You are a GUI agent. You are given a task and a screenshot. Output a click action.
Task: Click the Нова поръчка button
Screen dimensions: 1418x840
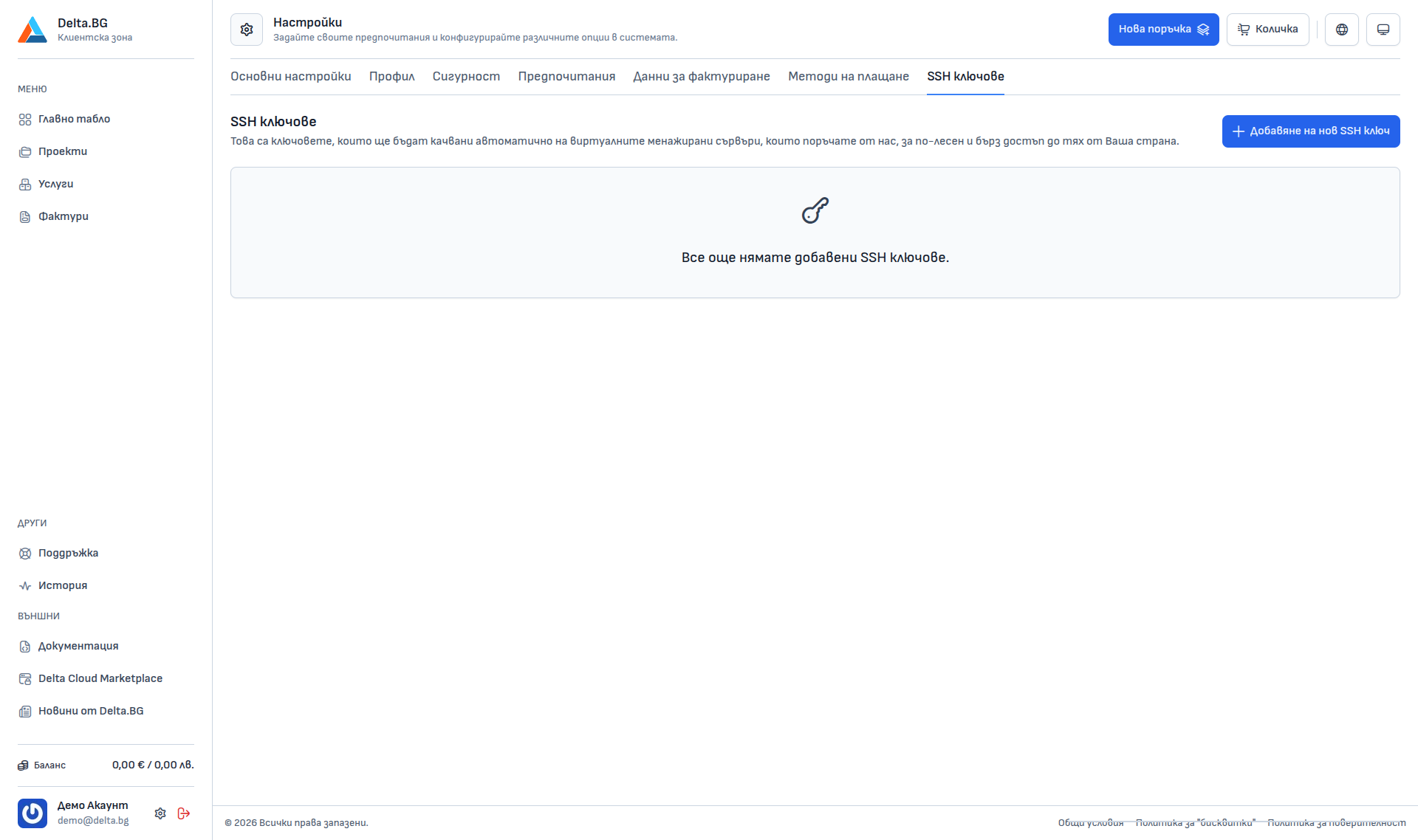1163,30
